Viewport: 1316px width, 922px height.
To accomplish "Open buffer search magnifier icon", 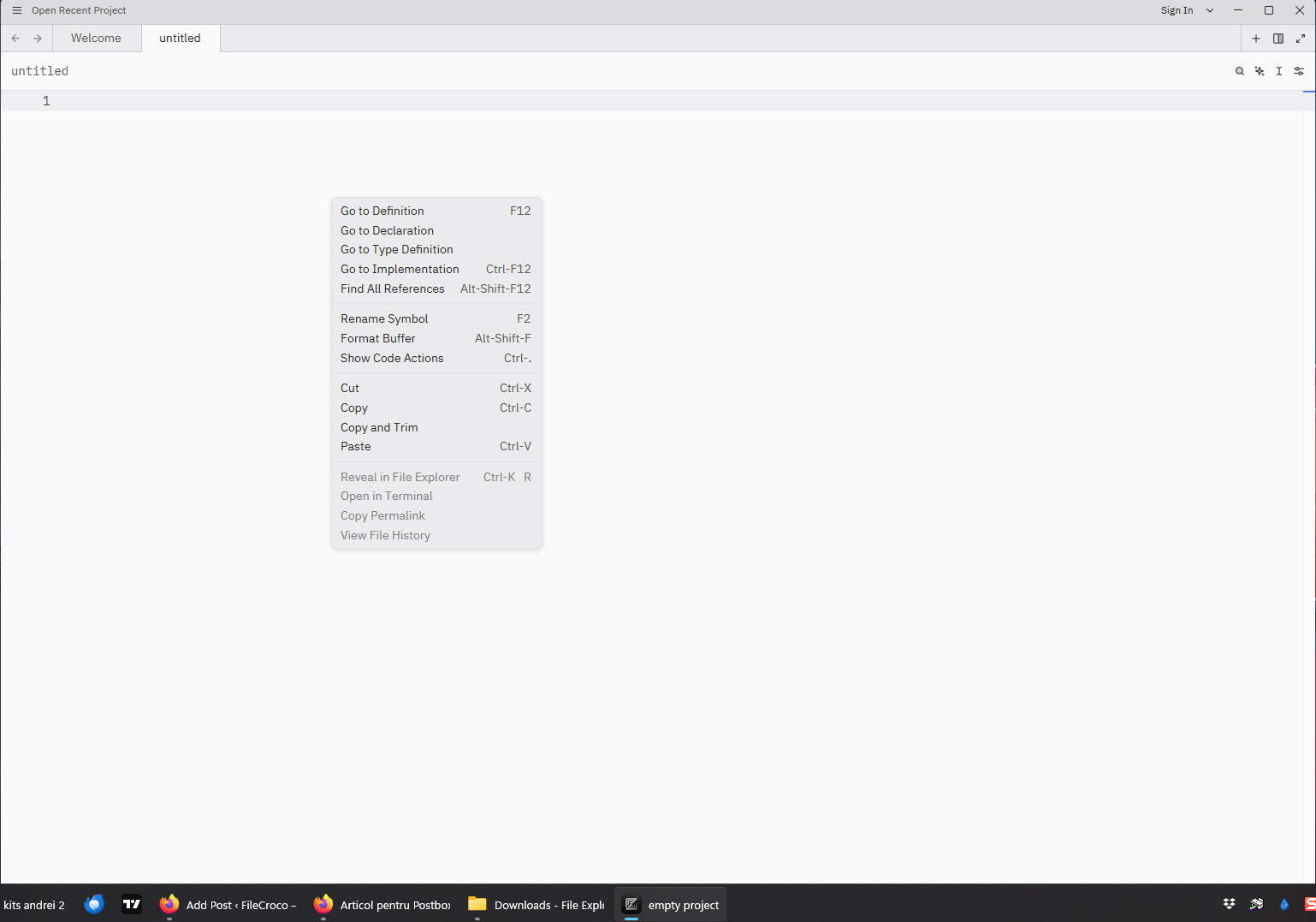I will 1240,71.
